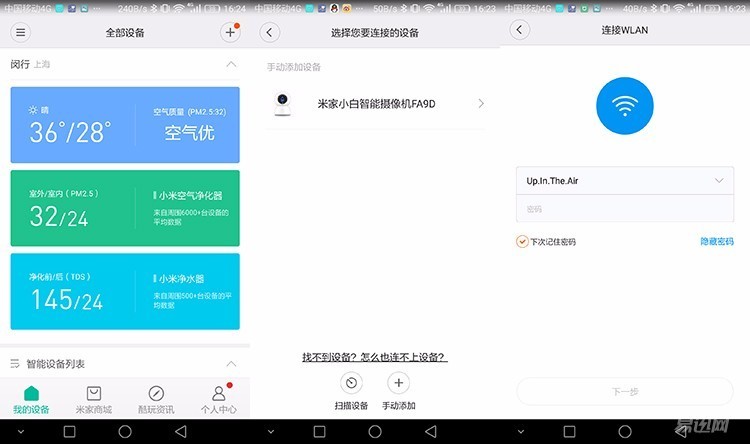This screenshot has width=750, height=444.
Task: Open the hamburger menu on 全部设备 screen
Action: coord(21,33)
